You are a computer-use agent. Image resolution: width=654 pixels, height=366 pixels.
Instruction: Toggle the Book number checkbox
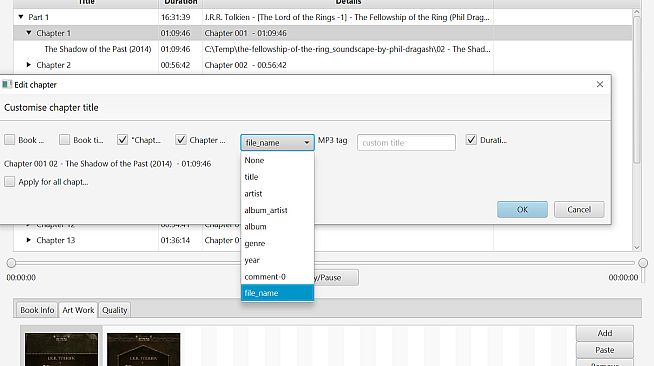[10, 140]
